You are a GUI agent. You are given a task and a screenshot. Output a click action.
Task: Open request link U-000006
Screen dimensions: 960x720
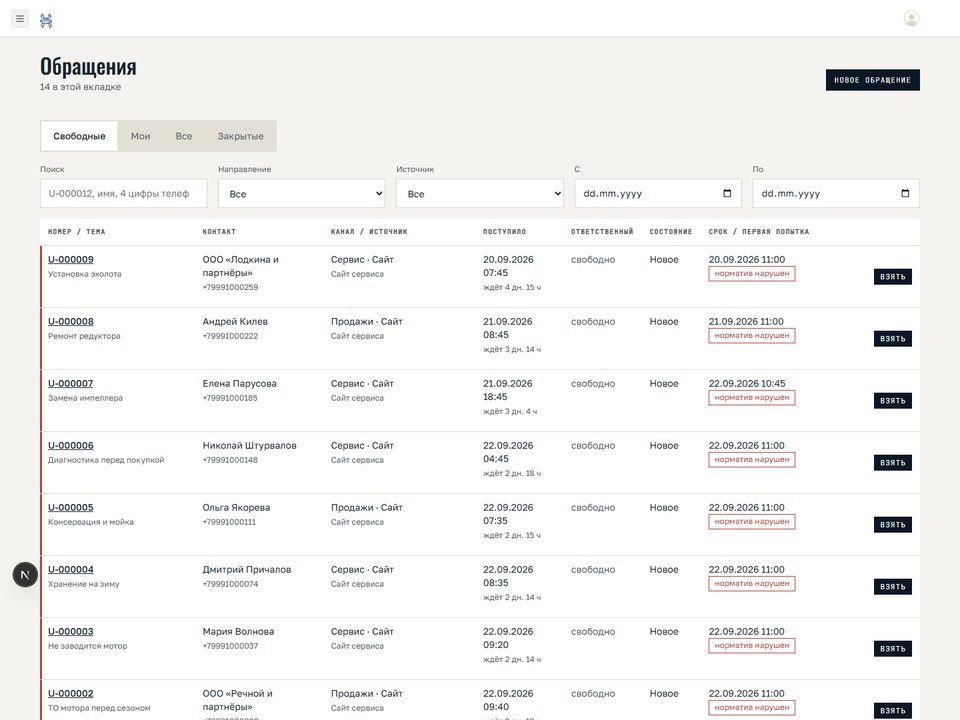click(x=71, y=446)
